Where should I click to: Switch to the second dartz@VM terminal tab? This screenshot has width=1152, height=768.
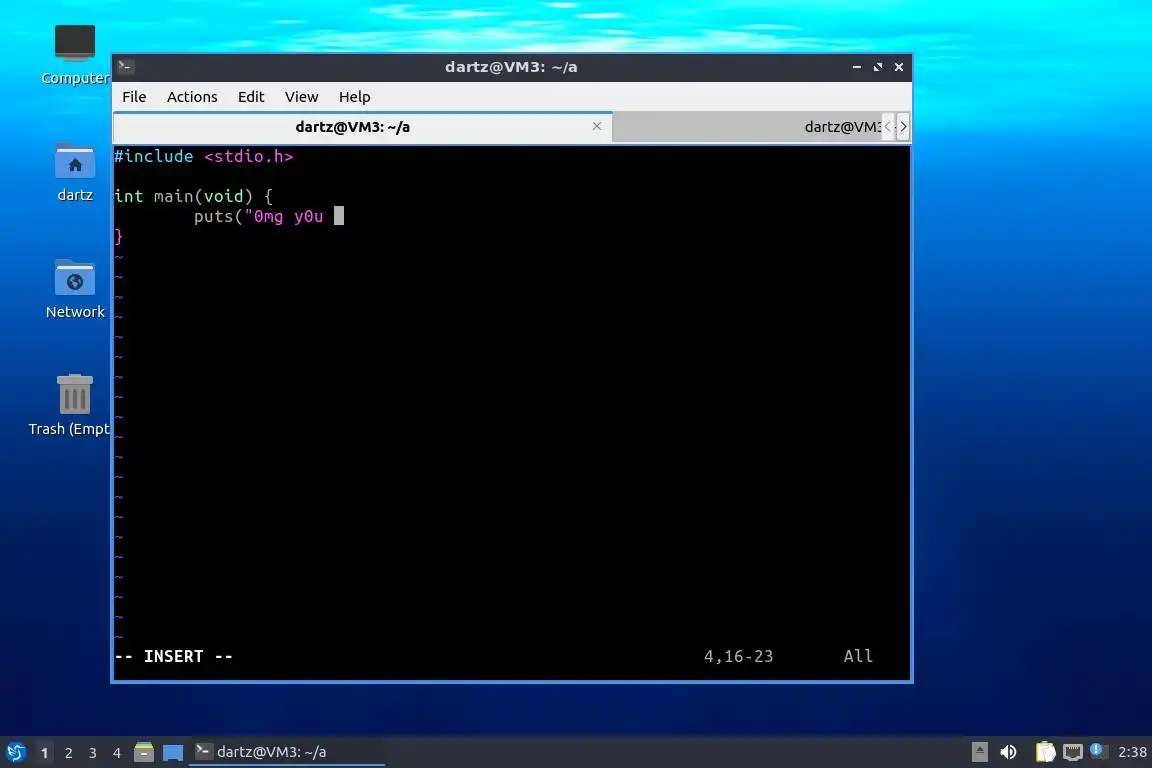coord(748,127)
